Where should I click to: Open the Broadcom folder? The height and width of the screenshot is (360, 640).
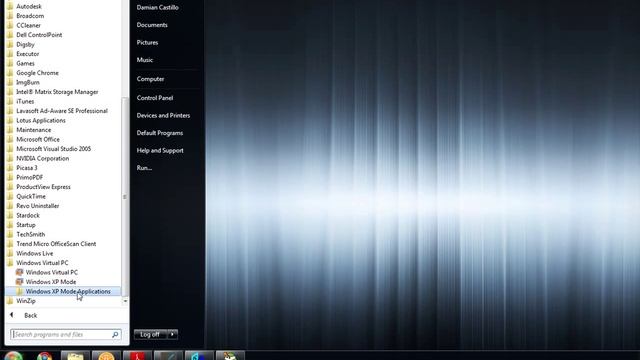pyautogui.click(x=30, y=16)
